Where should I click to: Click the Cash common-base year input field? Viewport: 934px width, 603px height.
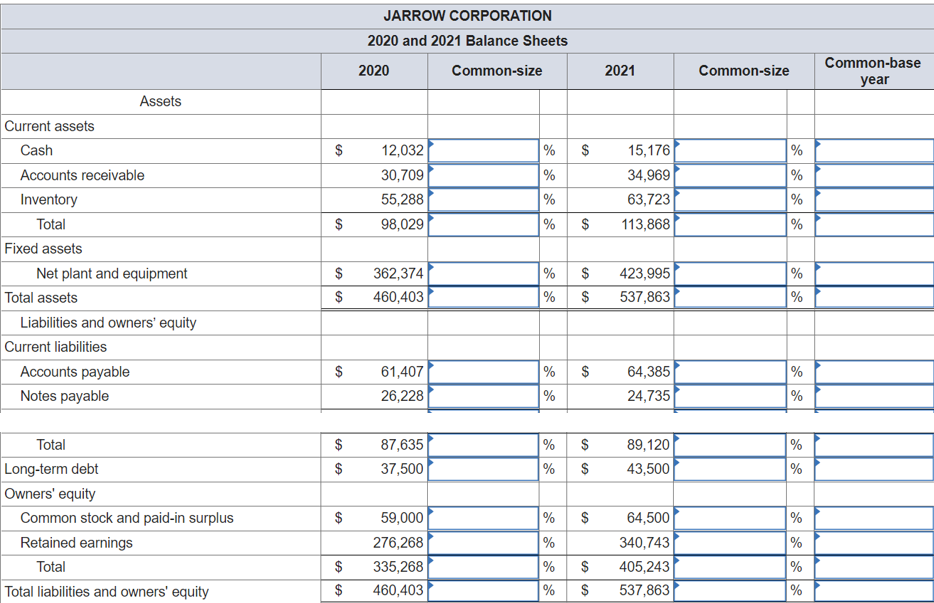click(873, 150)
